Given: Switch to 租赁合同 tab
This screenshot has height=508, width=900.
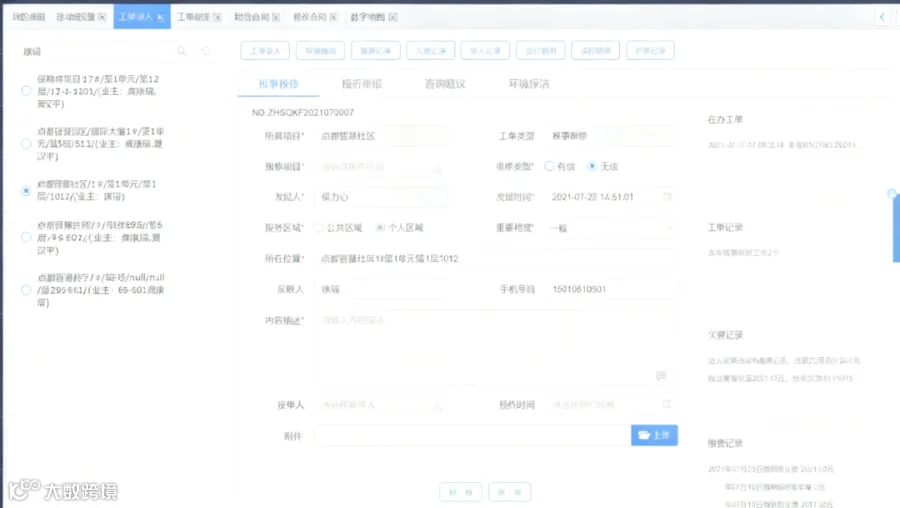Looking at the screenshot, I should pos(251,17).
